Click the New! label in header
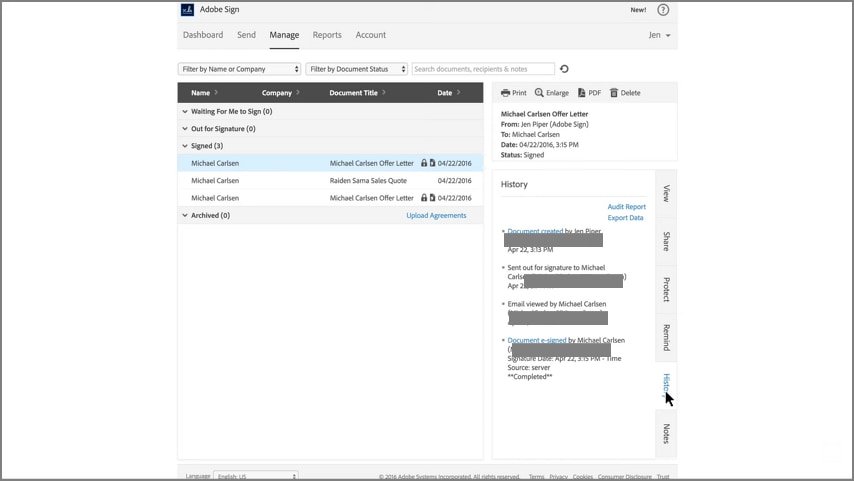 pyautogui.click(x=638, y=10)
